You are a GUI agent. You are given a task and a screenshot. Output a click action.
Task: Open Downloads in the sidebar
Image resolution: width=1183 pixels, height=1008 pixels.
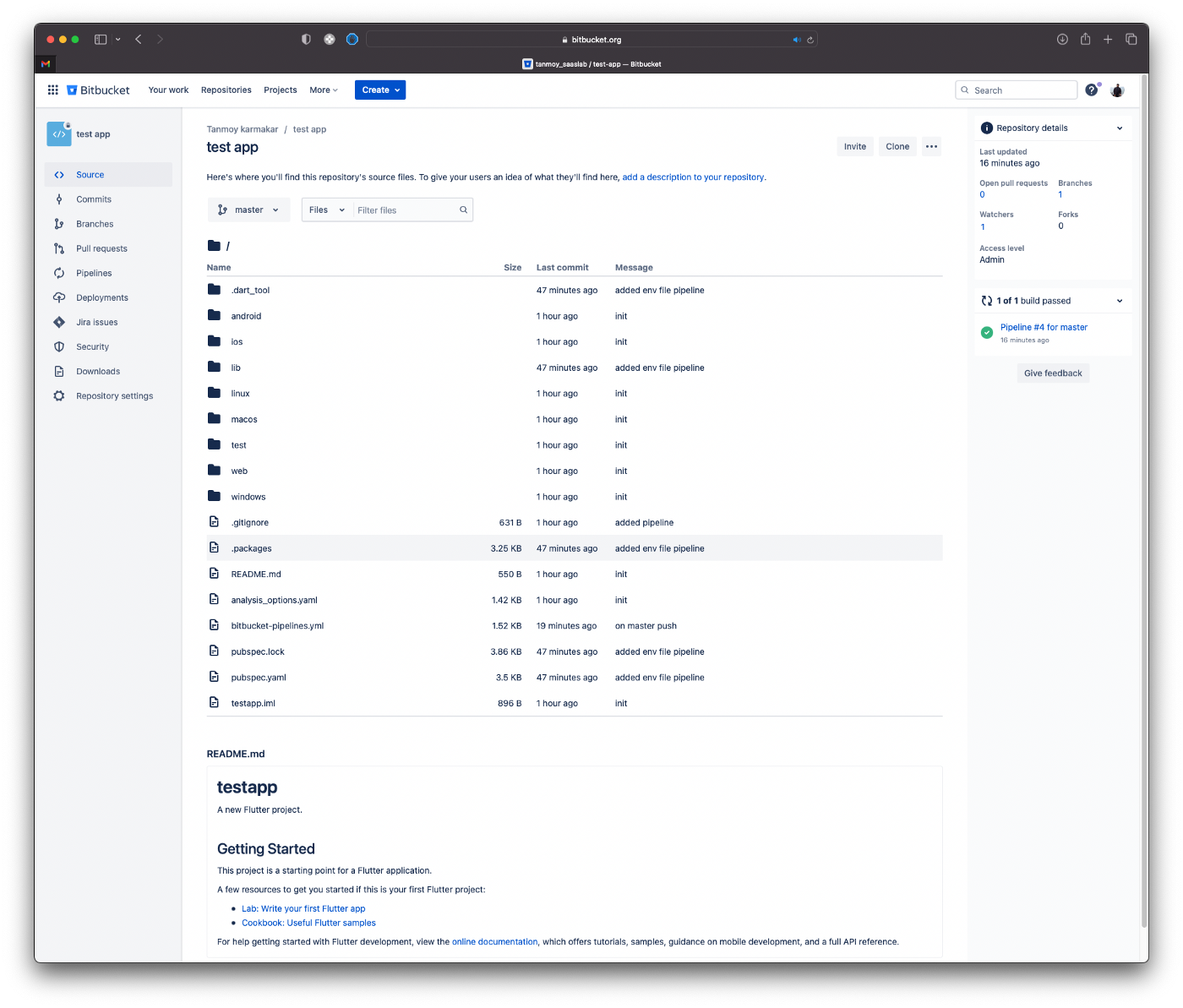[x=97, y=371]
